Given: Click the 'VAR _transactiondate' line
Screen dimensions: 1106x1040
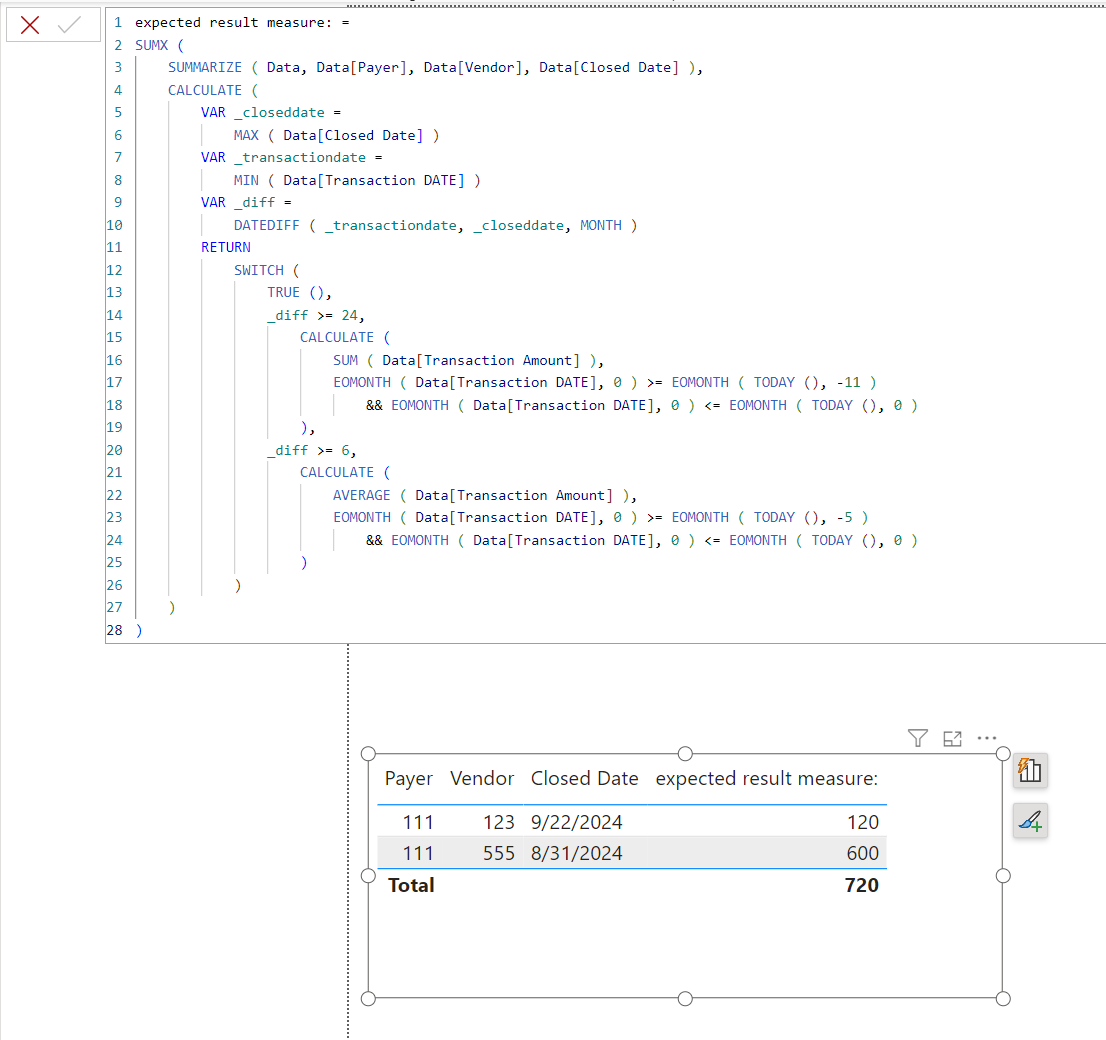Looking at the screenshot, I should click(291, 157).
